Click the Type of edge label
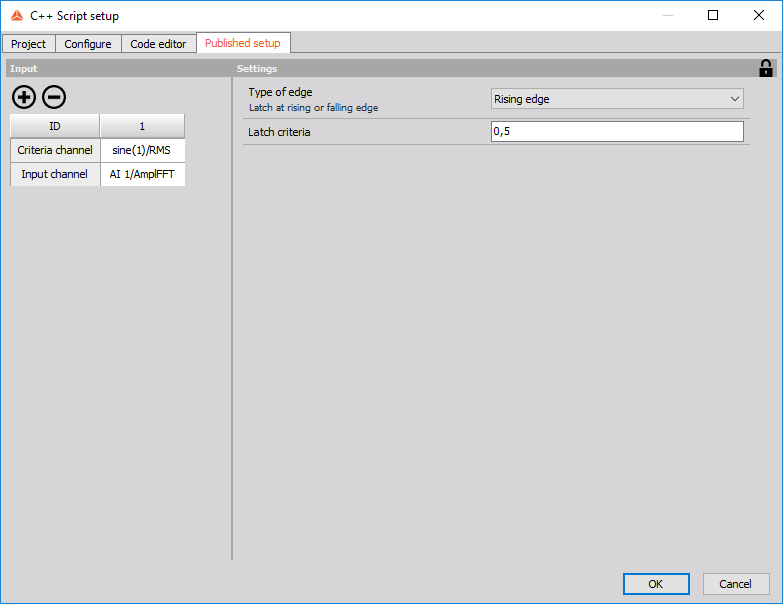Viewport: 783px width, 604px height. [x=280, y=92]
